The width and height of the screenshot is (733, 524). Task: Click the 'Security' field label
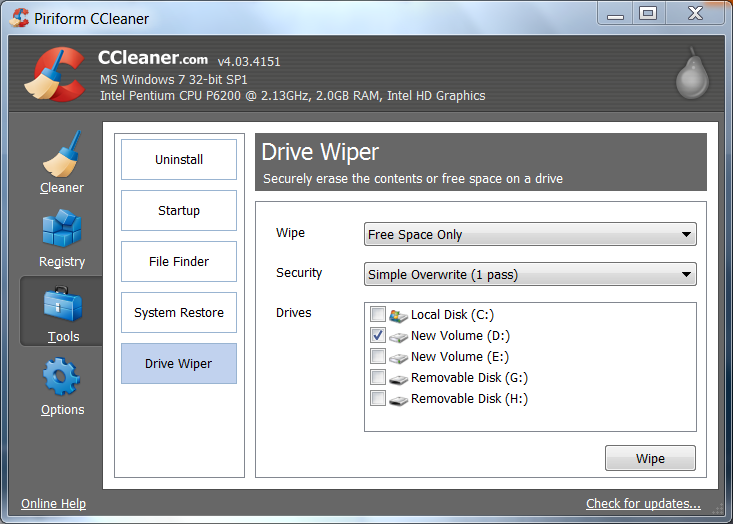click(x=299, y=273)
